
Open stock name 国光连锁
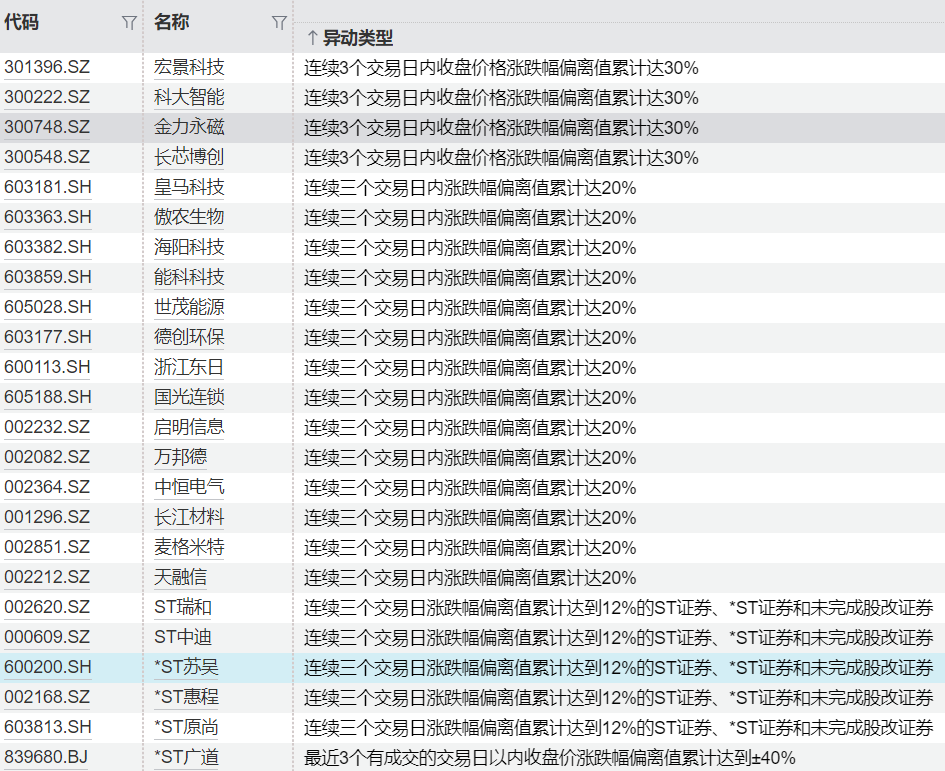tap(189, 397)
